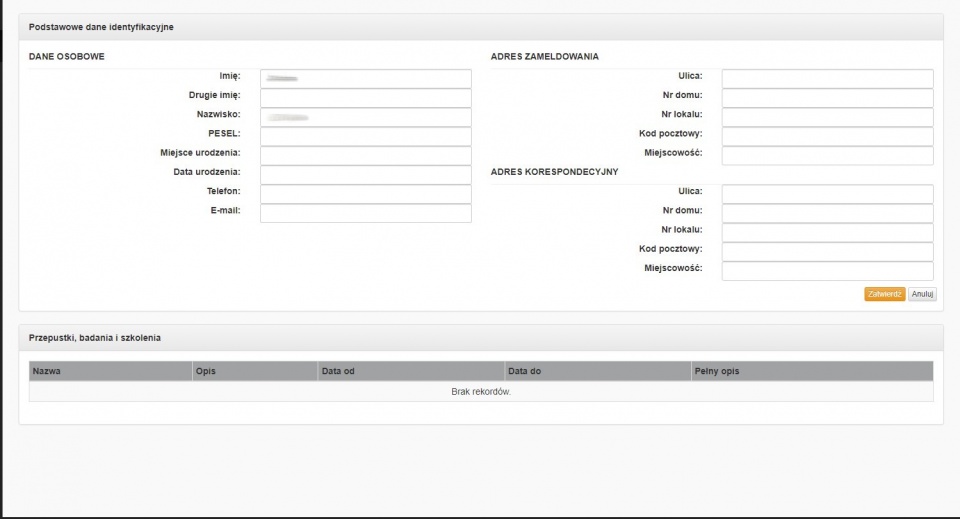Image resolution: width=960 pixels, height=519 pixels.
Task: Click the Anuluj button
Action: point(922,294)
